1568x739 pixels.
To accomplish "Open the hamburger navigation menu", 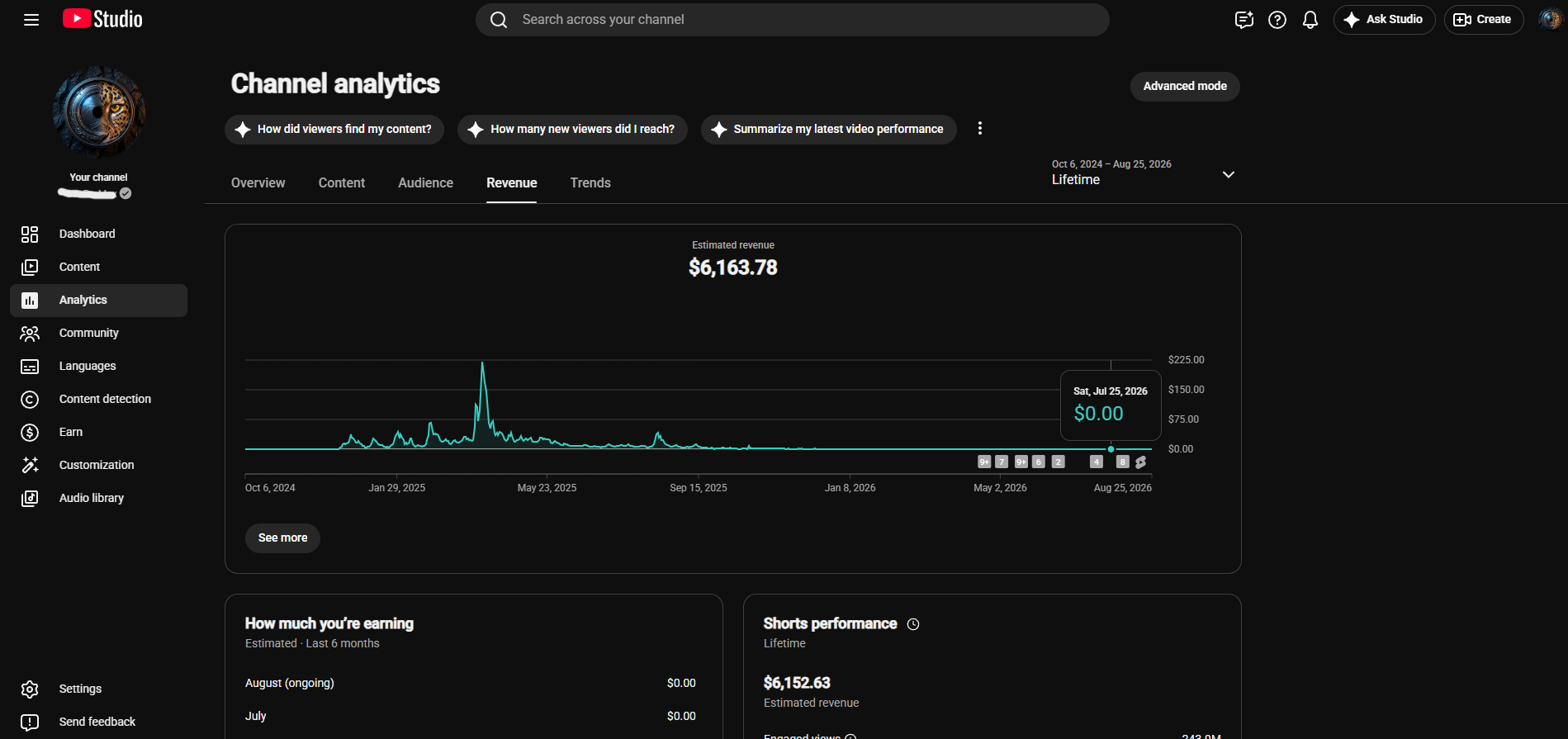I will tap(31, 20).
